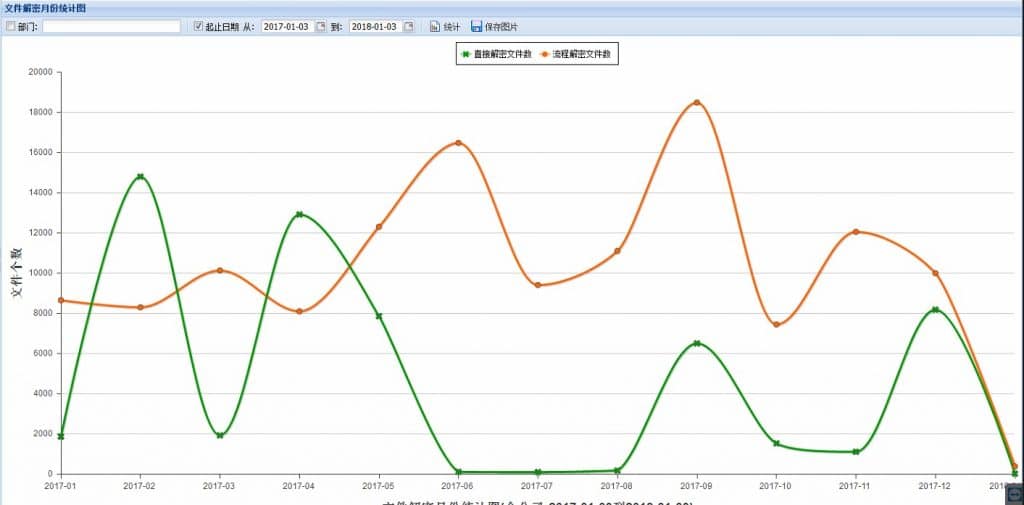Select the orange data point at 2017-06
Image resolution: width=1024 pixels, height=505 pixels.
coord(458,142)
